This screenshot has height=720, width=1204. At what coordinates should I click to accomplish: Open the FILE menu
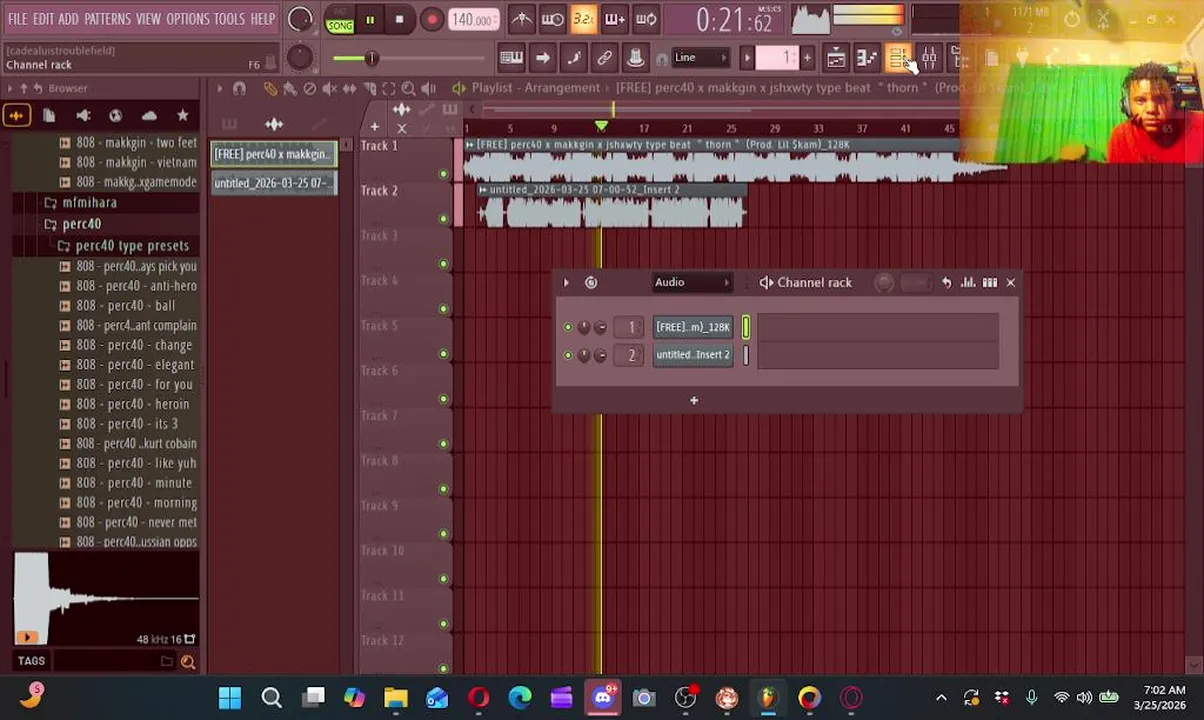pyautogui.click(x=18, y=19)
